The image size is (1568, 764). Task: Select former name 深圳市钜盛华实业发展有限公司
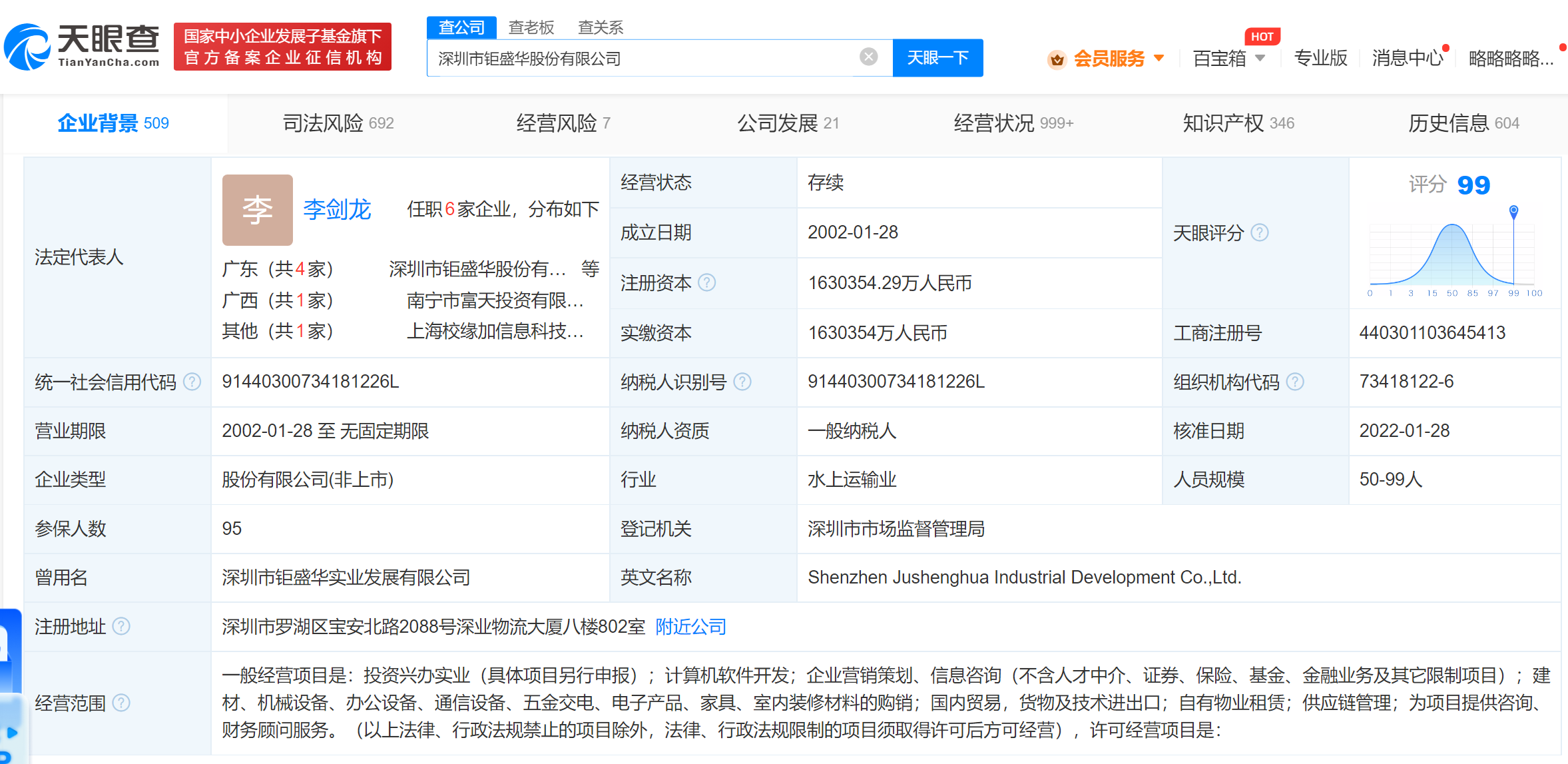346,577
